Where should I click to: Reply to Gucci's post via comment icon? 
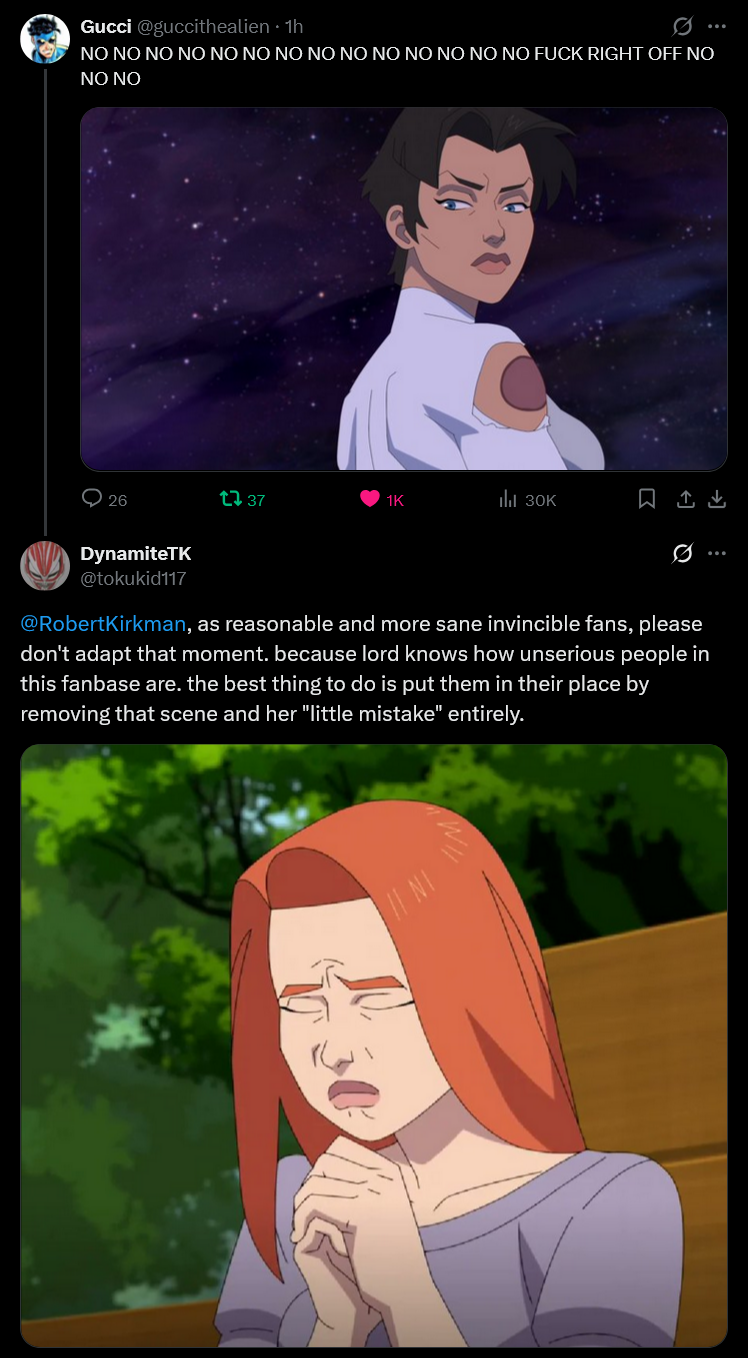pyautogui.click(x=92, y=498)
